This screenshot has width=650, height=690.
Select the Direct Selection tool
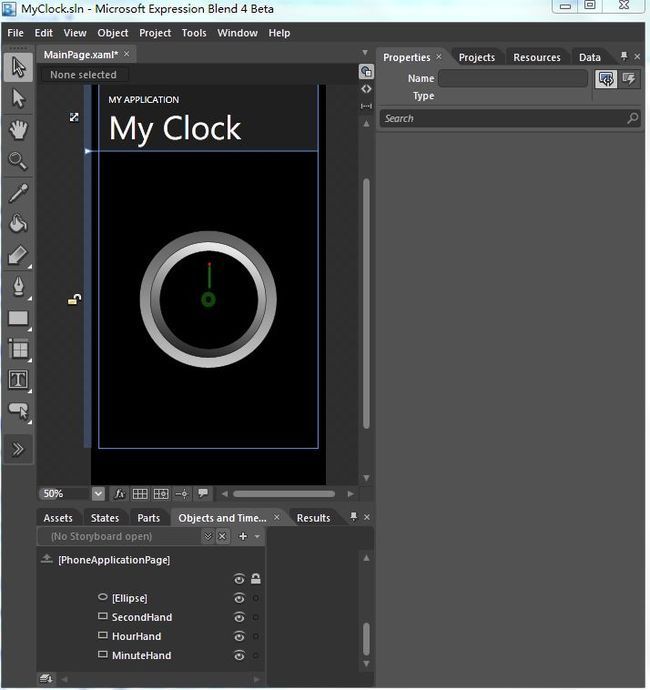click(x=18, y=98)
